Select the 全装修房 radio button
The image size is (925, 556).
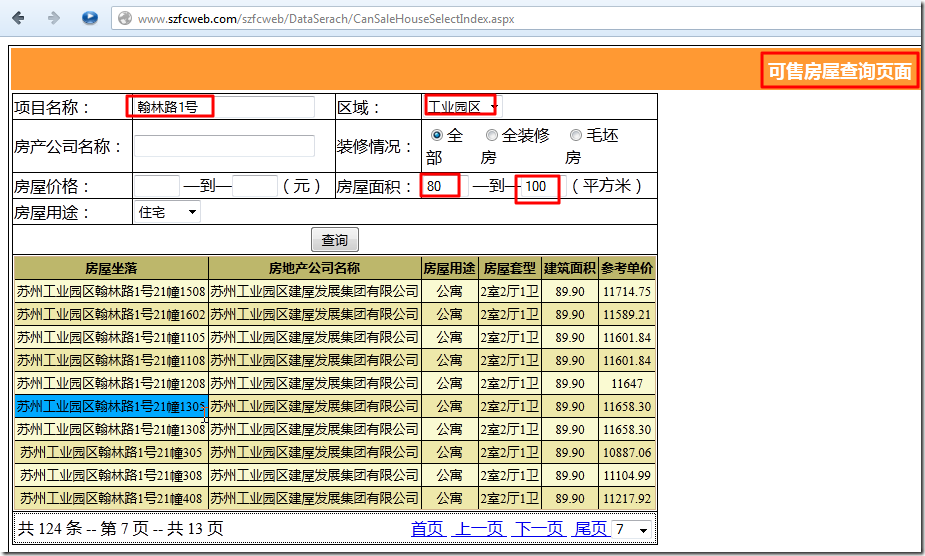pyautogui.click(x=491, y=135)
